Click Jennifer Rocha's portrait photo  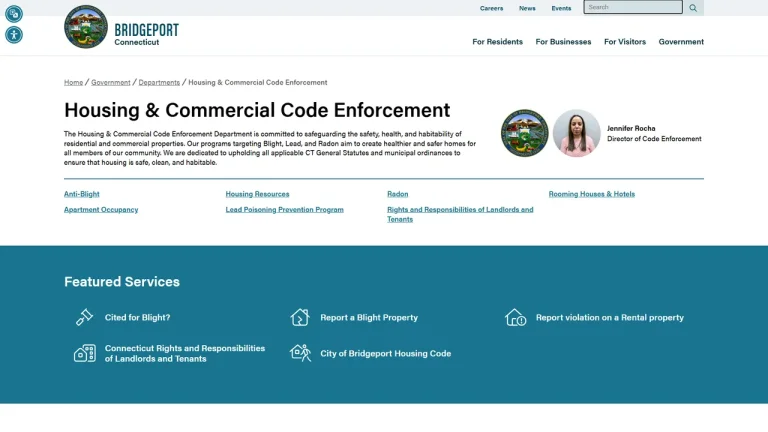pos(576,133)
